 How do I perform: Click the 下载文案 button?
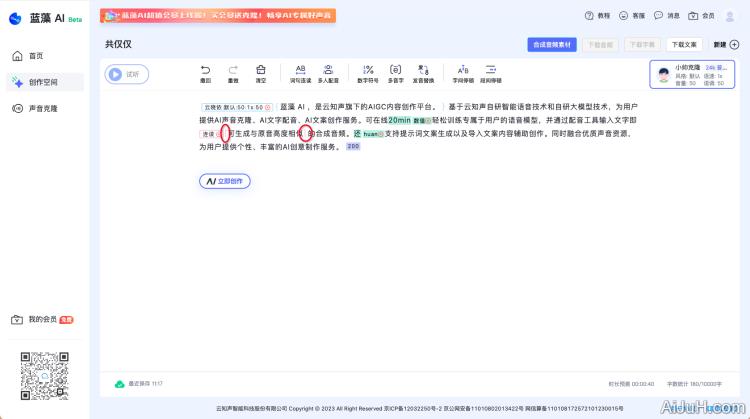coord(684,45)
